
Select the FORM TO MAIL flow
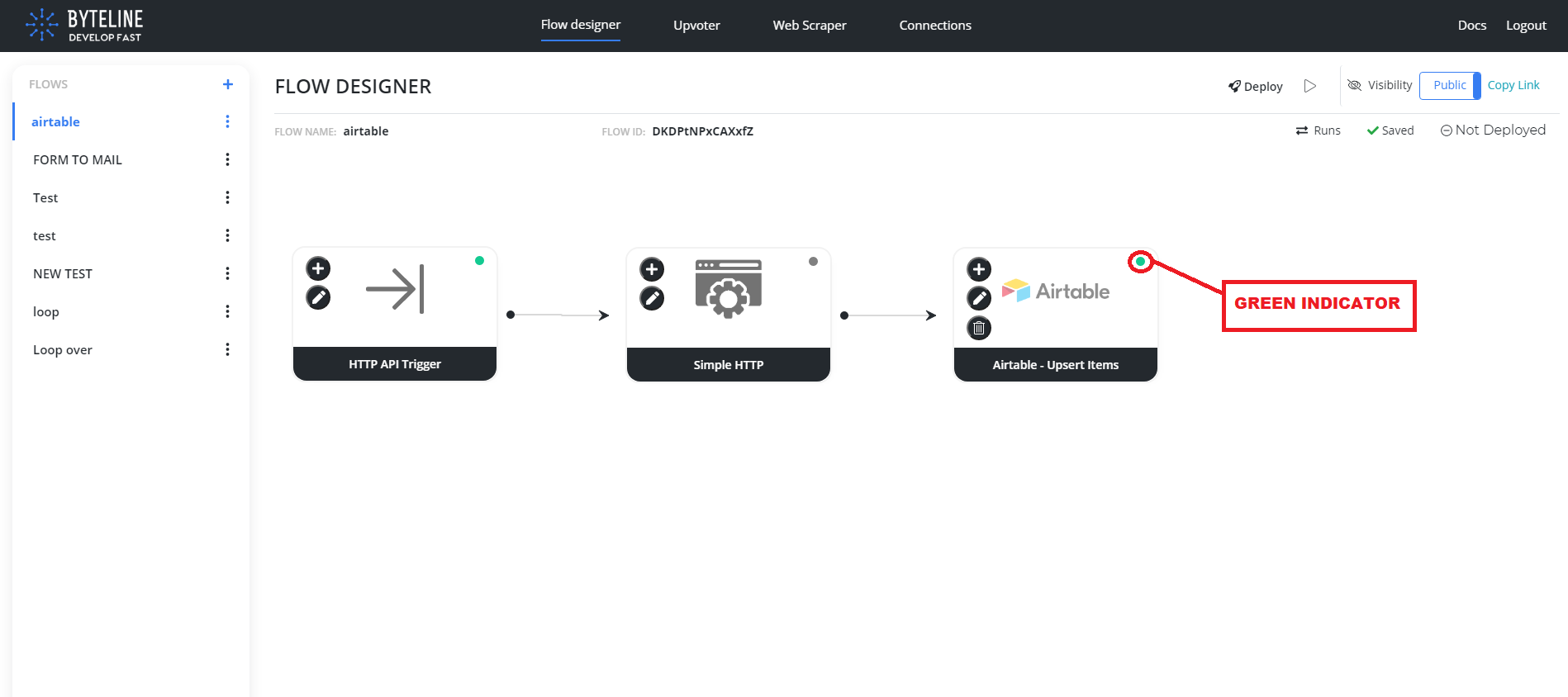[78, 159]
